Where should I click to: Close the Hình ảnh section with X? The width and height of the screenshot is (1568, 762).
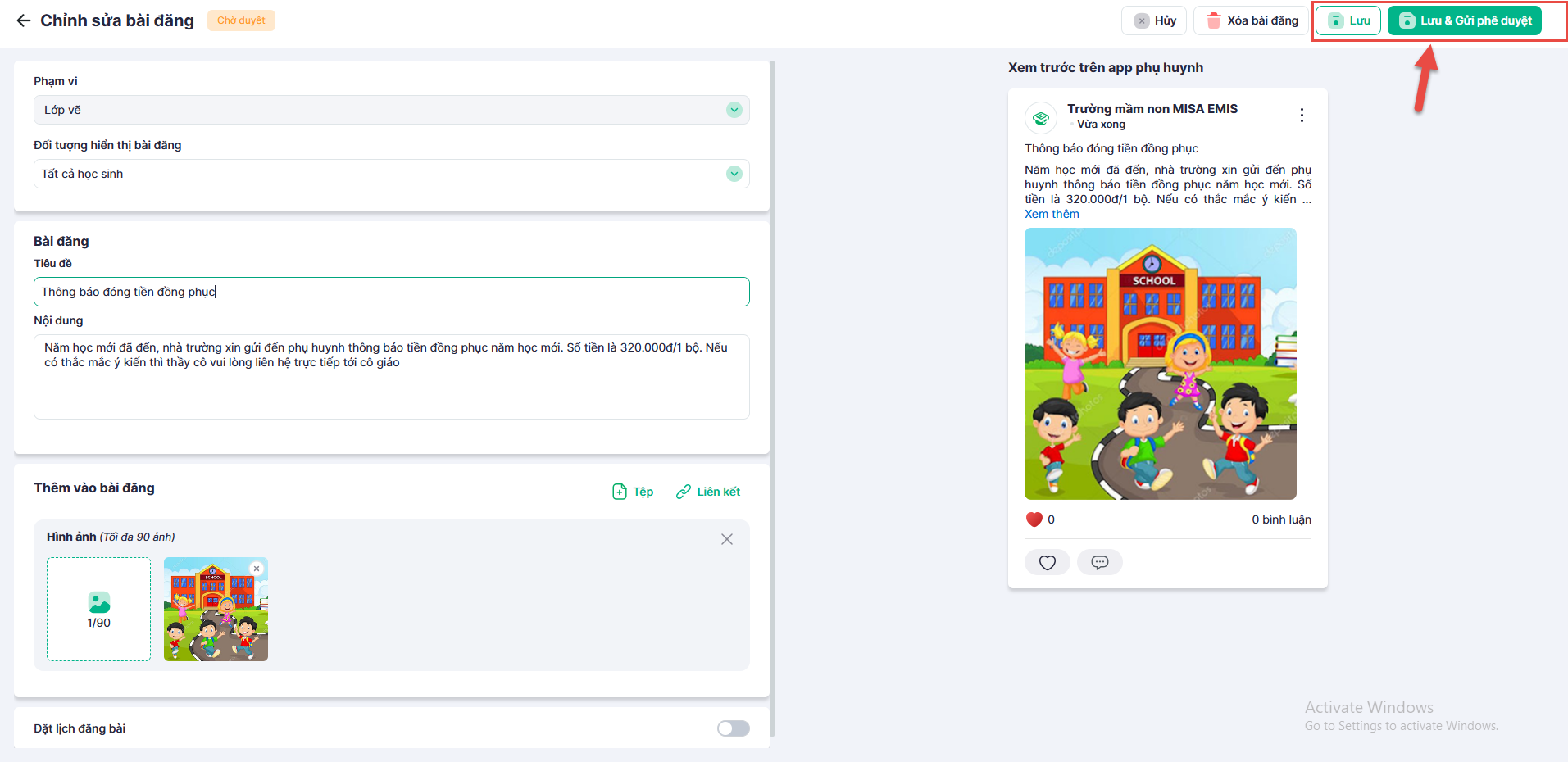727,539
